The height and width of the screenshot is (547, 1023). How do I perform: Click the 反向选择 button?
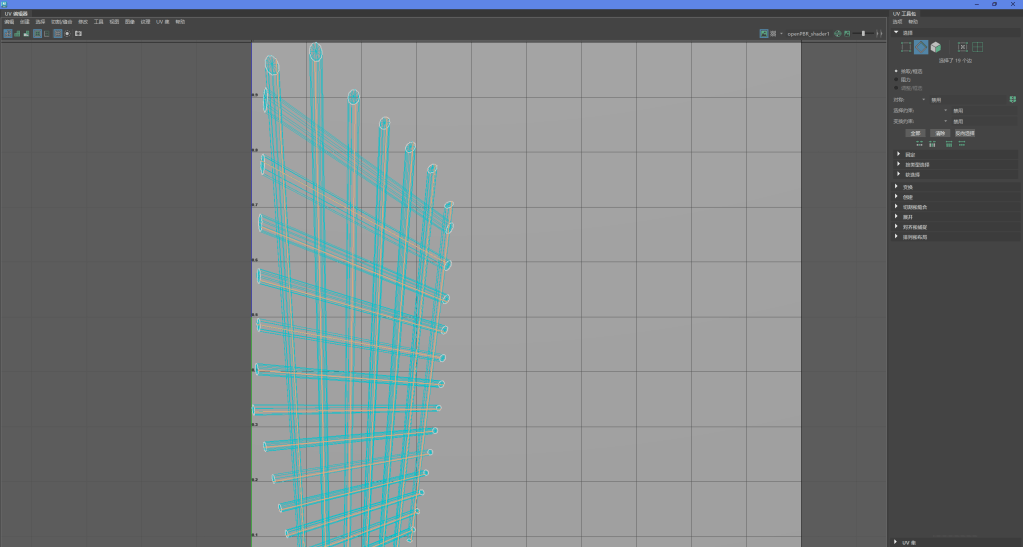click(964, 133)
